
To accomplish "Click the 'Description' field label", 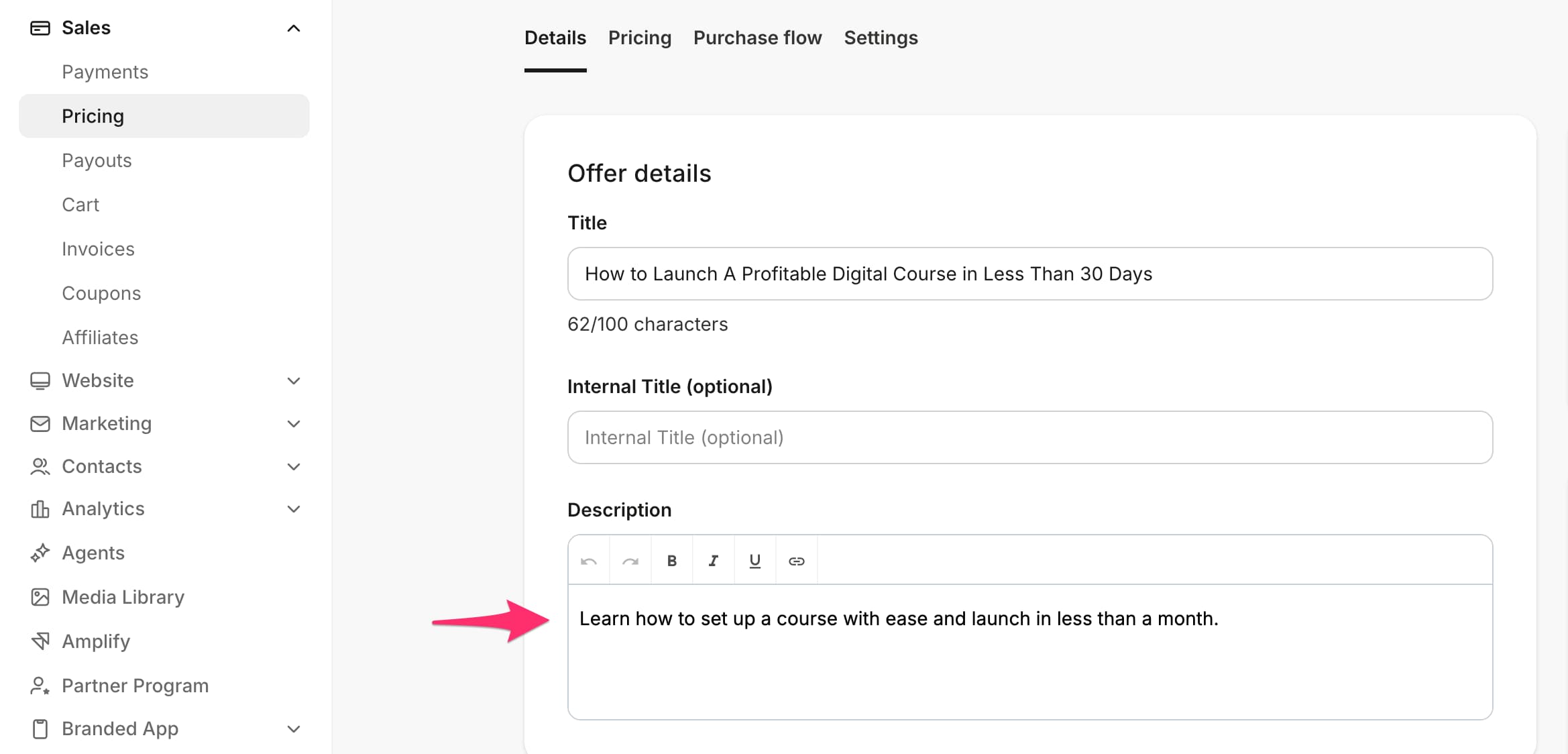I will coord(620,510).
